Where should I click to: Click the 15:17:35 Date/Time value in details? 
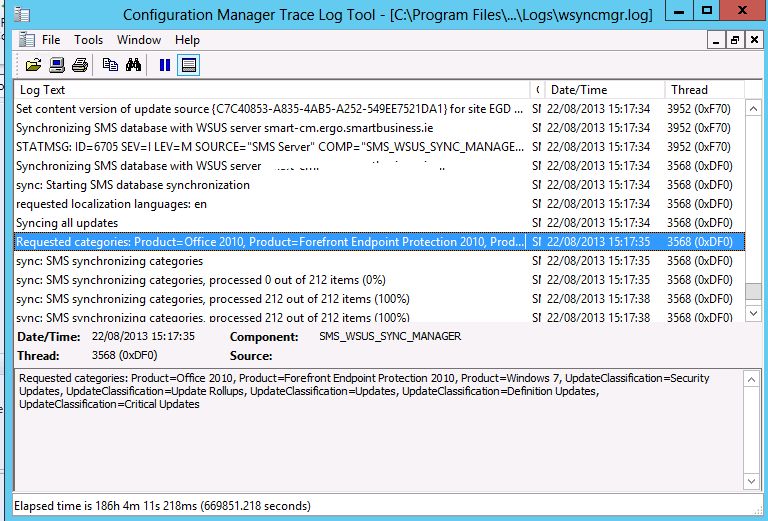tap(143, 336)
